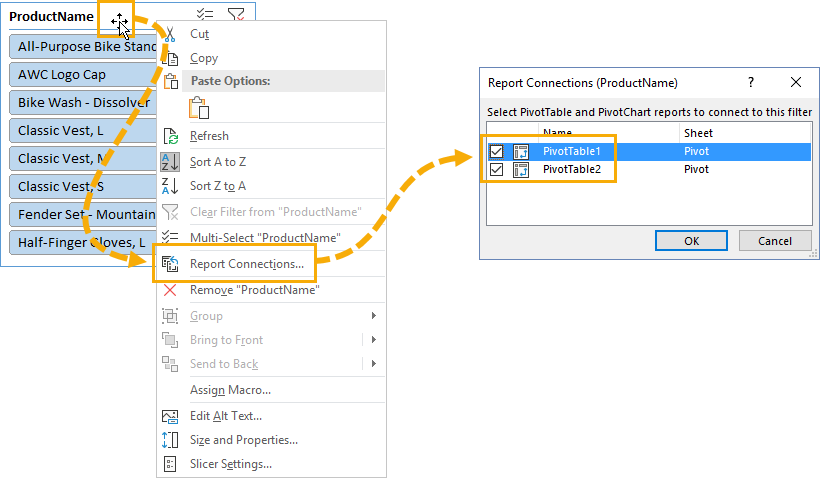Toggle the slicer multi-select header icon
This screenshot has width=820, height=478.
[x=204, y=14]
